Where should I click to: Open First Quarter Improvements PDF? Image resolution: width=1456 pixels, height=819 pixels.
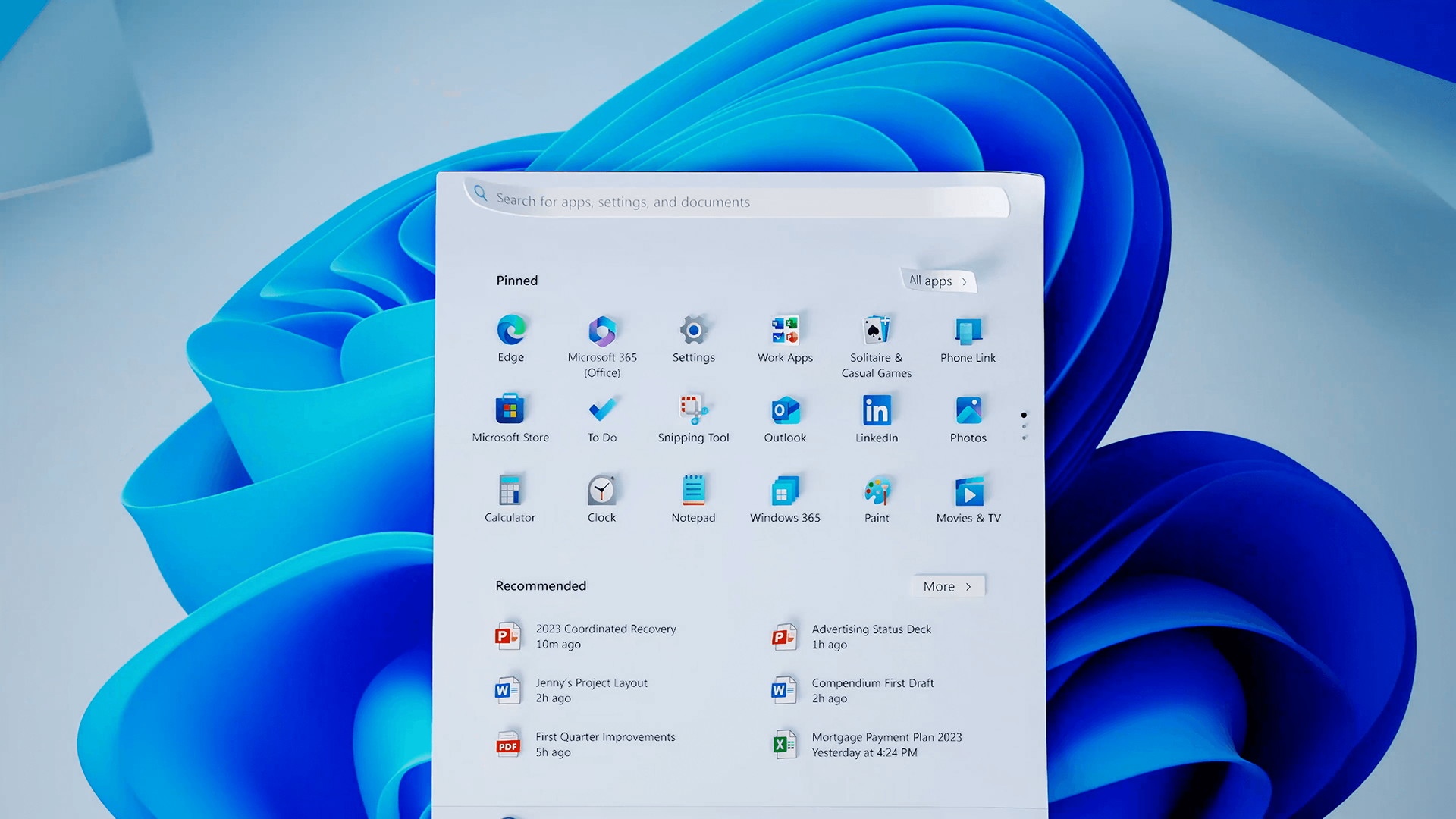(x=604, y=744)
